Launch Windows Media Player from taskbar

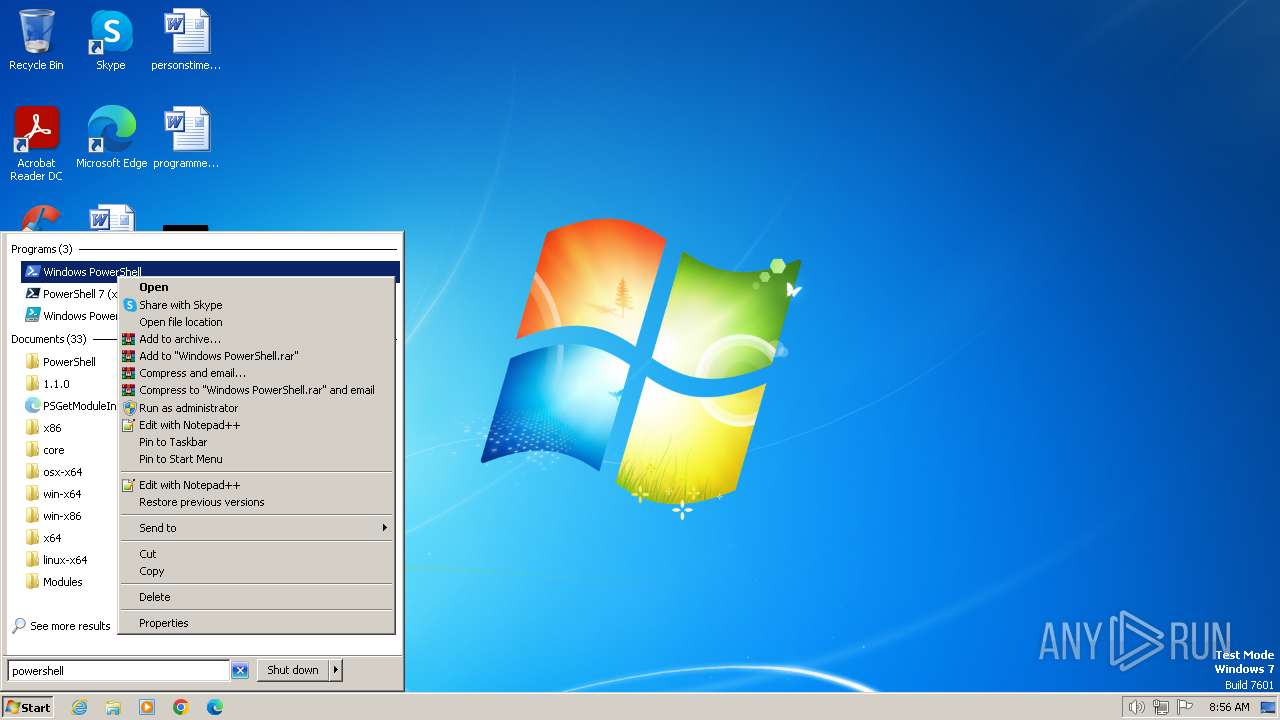tap(147, 707)
